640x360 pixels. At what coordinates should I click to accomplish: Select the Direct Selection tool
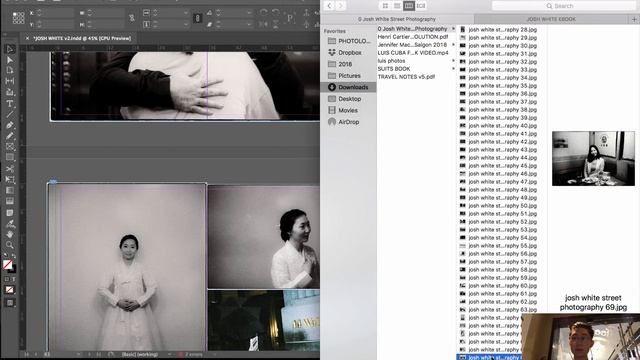point(10,60)
